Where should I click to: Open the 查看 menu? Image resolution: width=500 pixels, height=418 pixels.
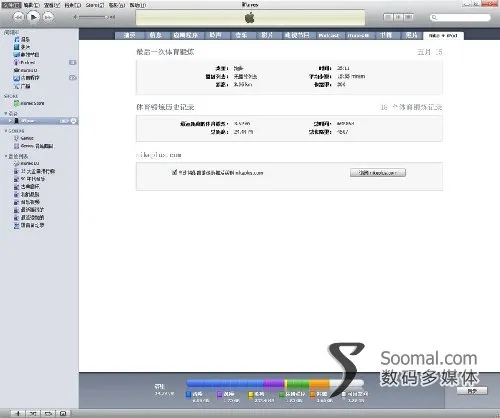[52, 5]
